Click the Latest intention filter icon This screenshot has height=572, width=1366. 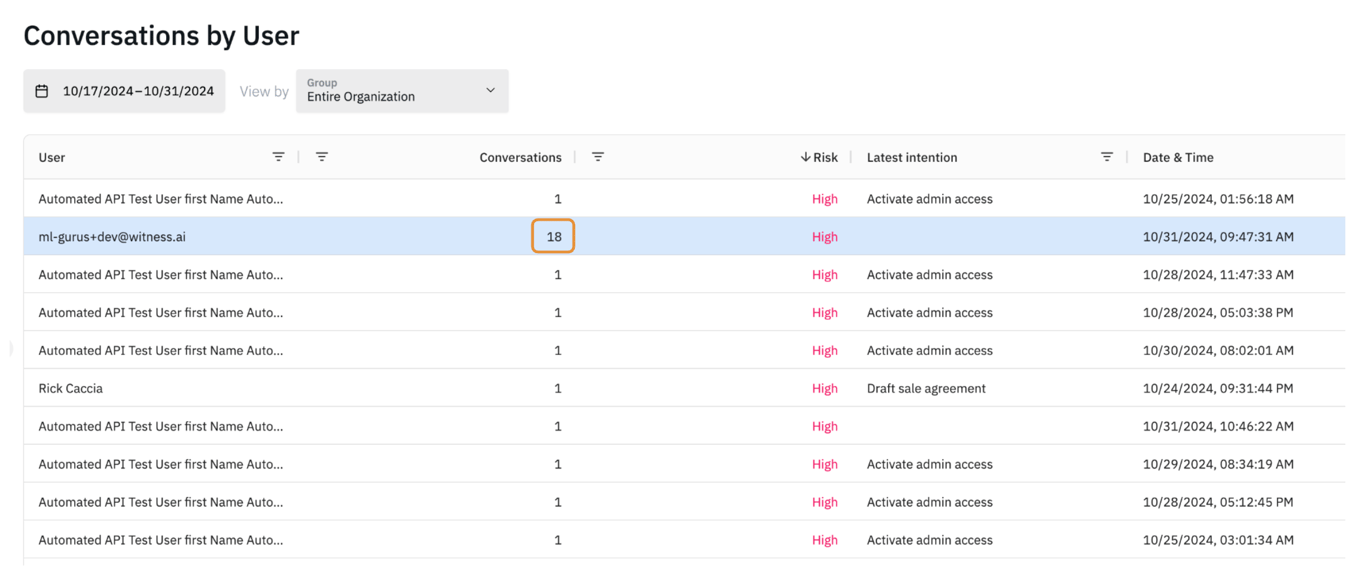1107,157
